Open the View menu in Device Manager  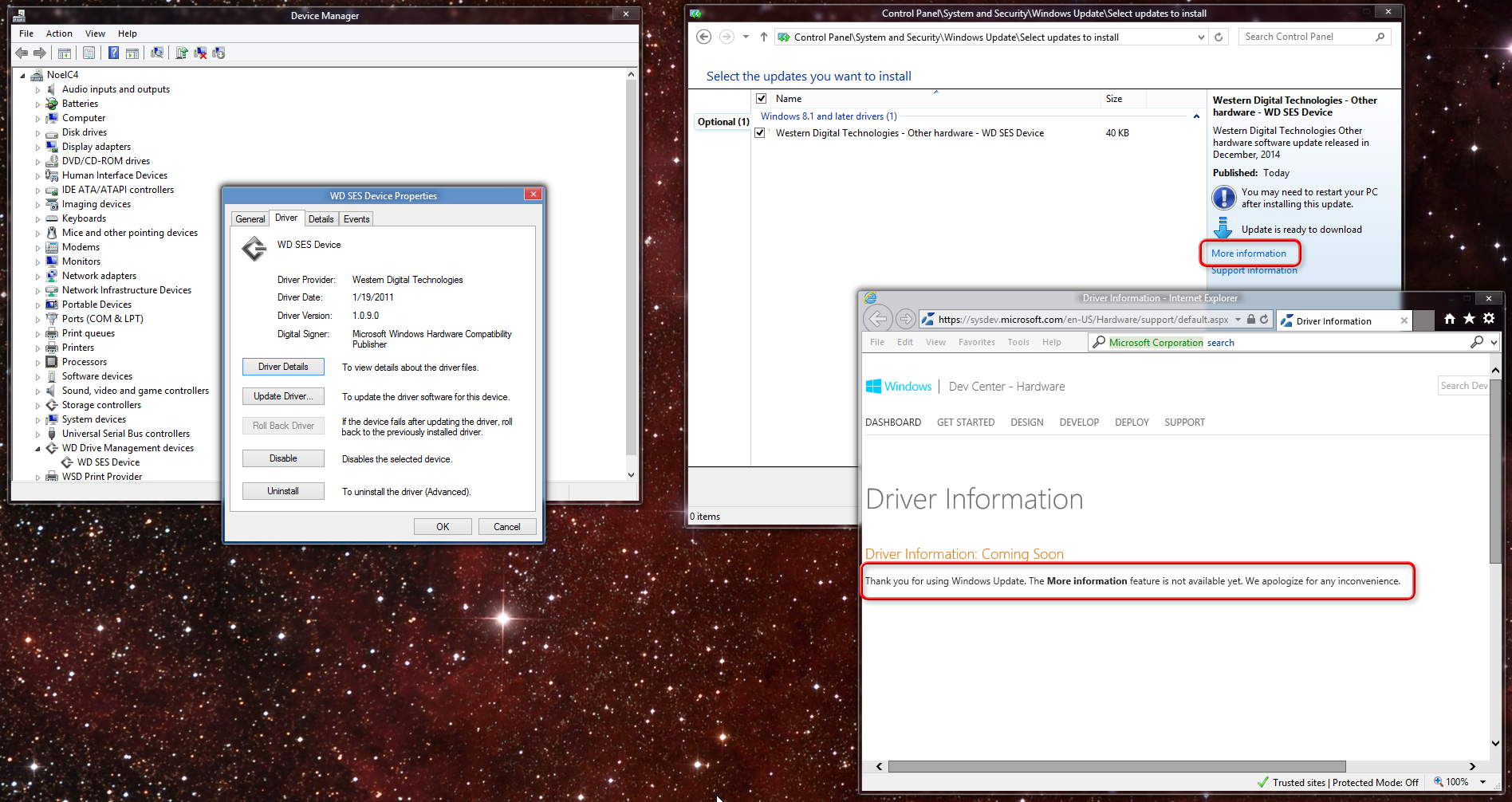pyautogui.click(x=95, y=33)
